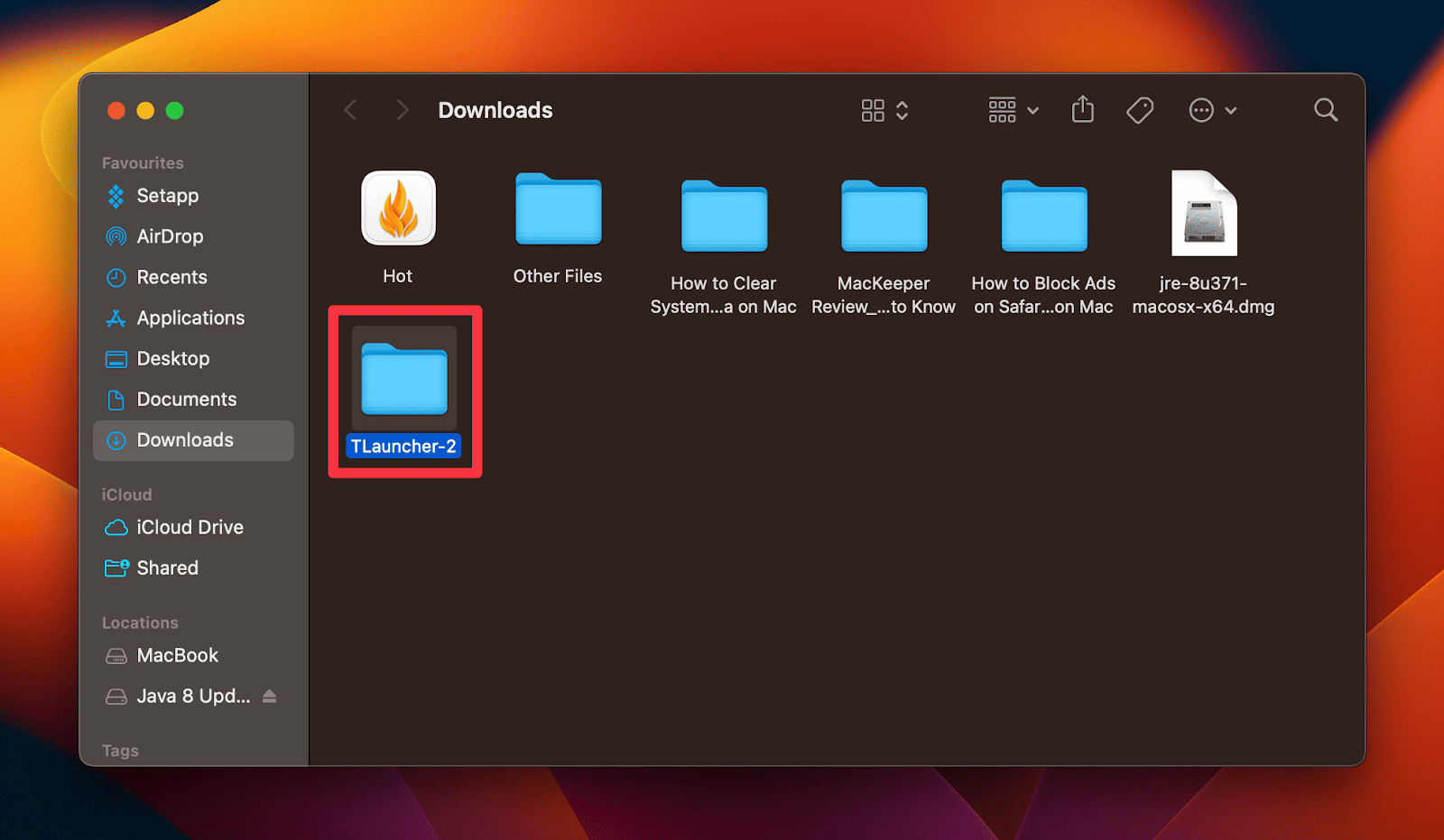Click the Hot name label
Screen dimensions: 1444x840
[x=397, y=276]
